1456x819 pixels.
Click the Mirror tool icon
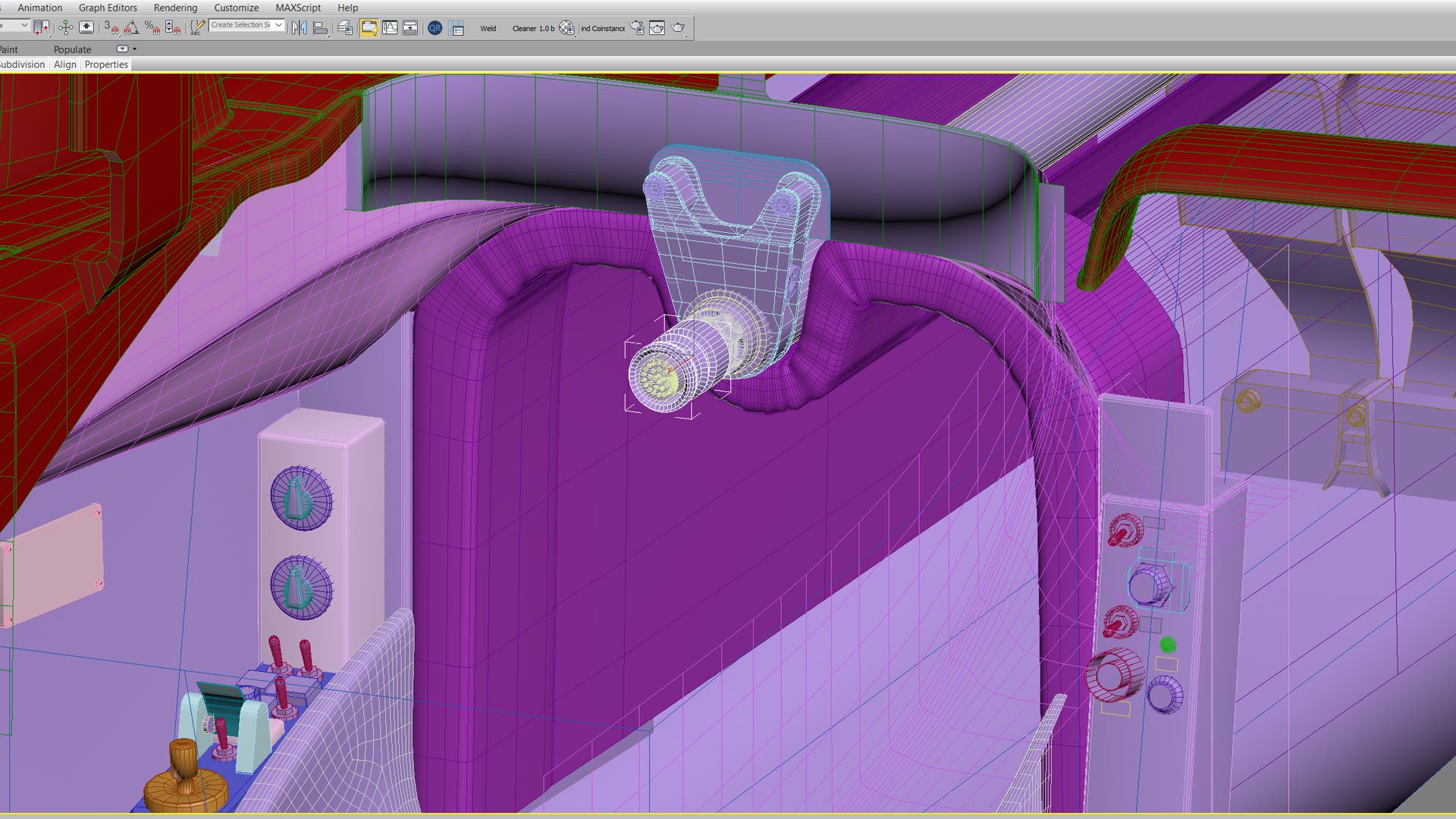300,28
